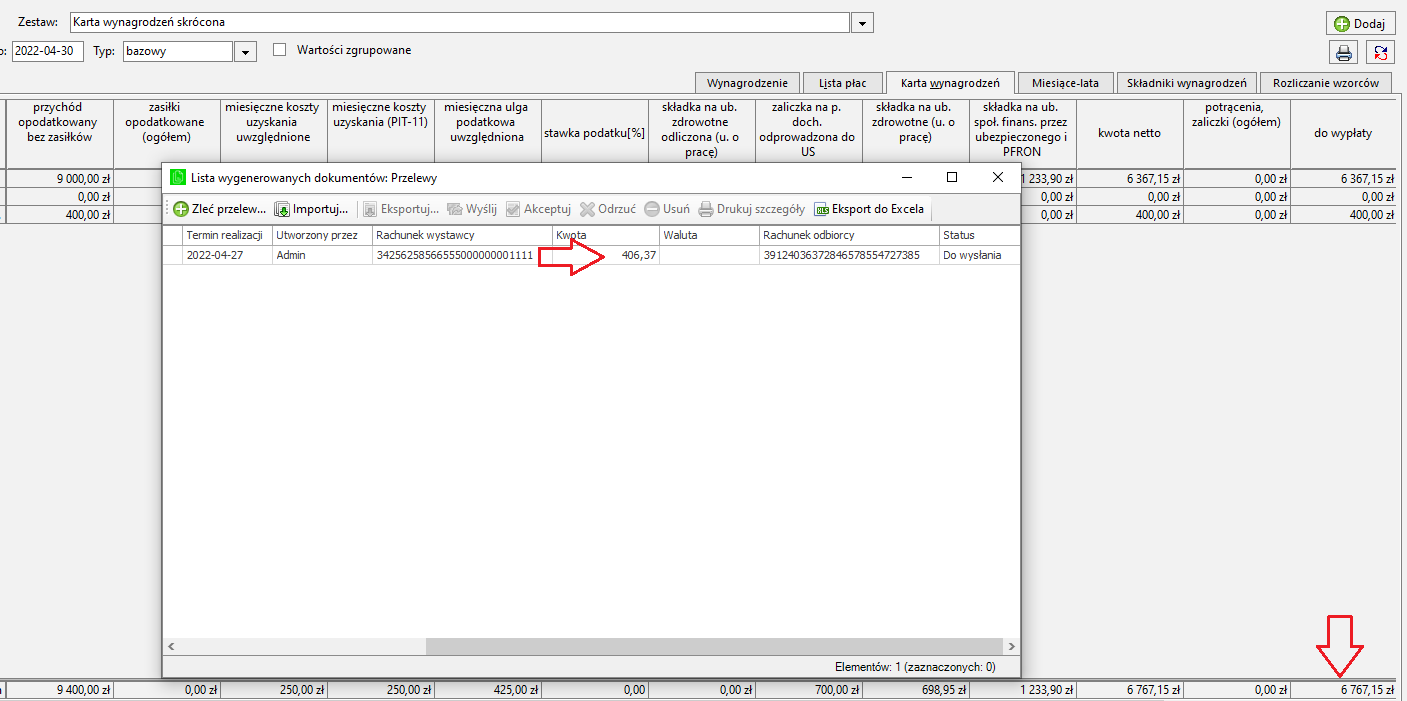Screen dimensions: 1407x701
Task: Click the amount 406,37 cell
Action: click(605, 255)
